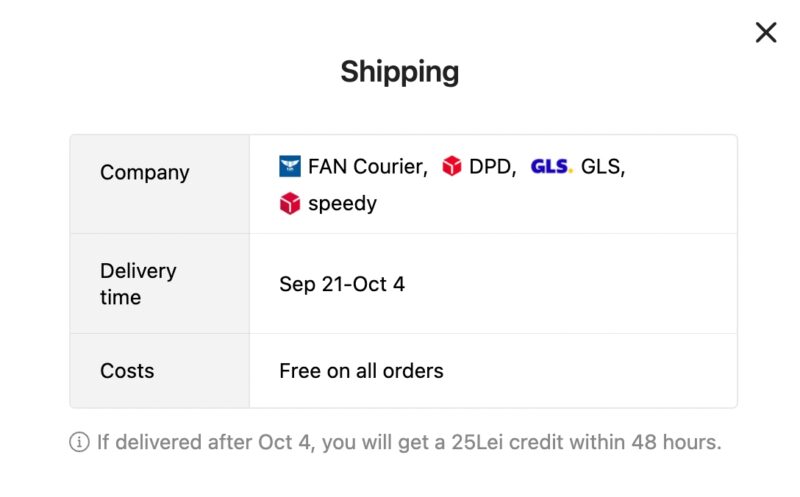Click the info icon beside delivery note
800x497 pixels.
pos(79,442)
